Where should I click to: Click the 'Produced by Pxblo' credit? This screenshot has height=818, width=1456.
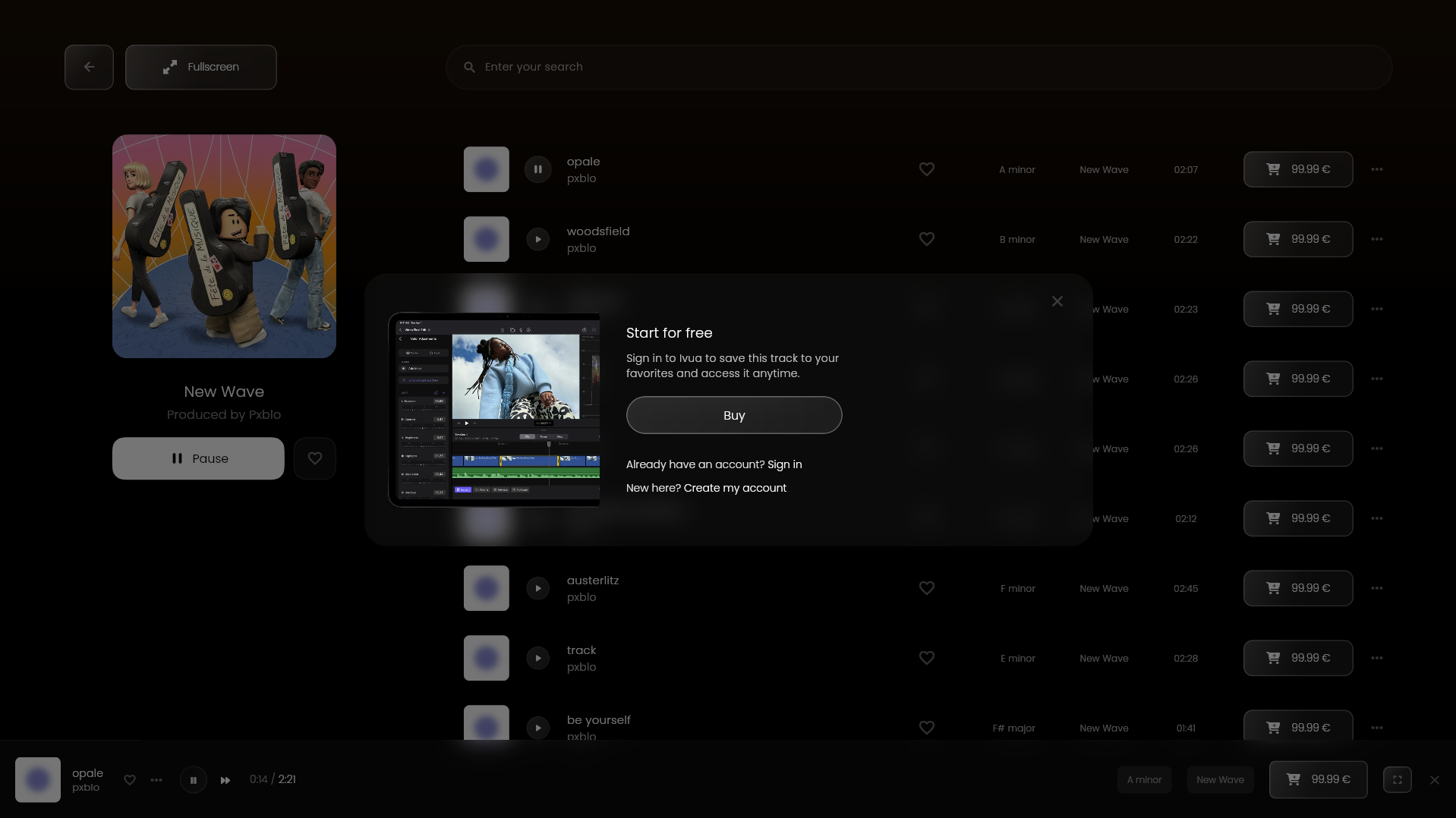pyautogui.click(x=224, y=414)
